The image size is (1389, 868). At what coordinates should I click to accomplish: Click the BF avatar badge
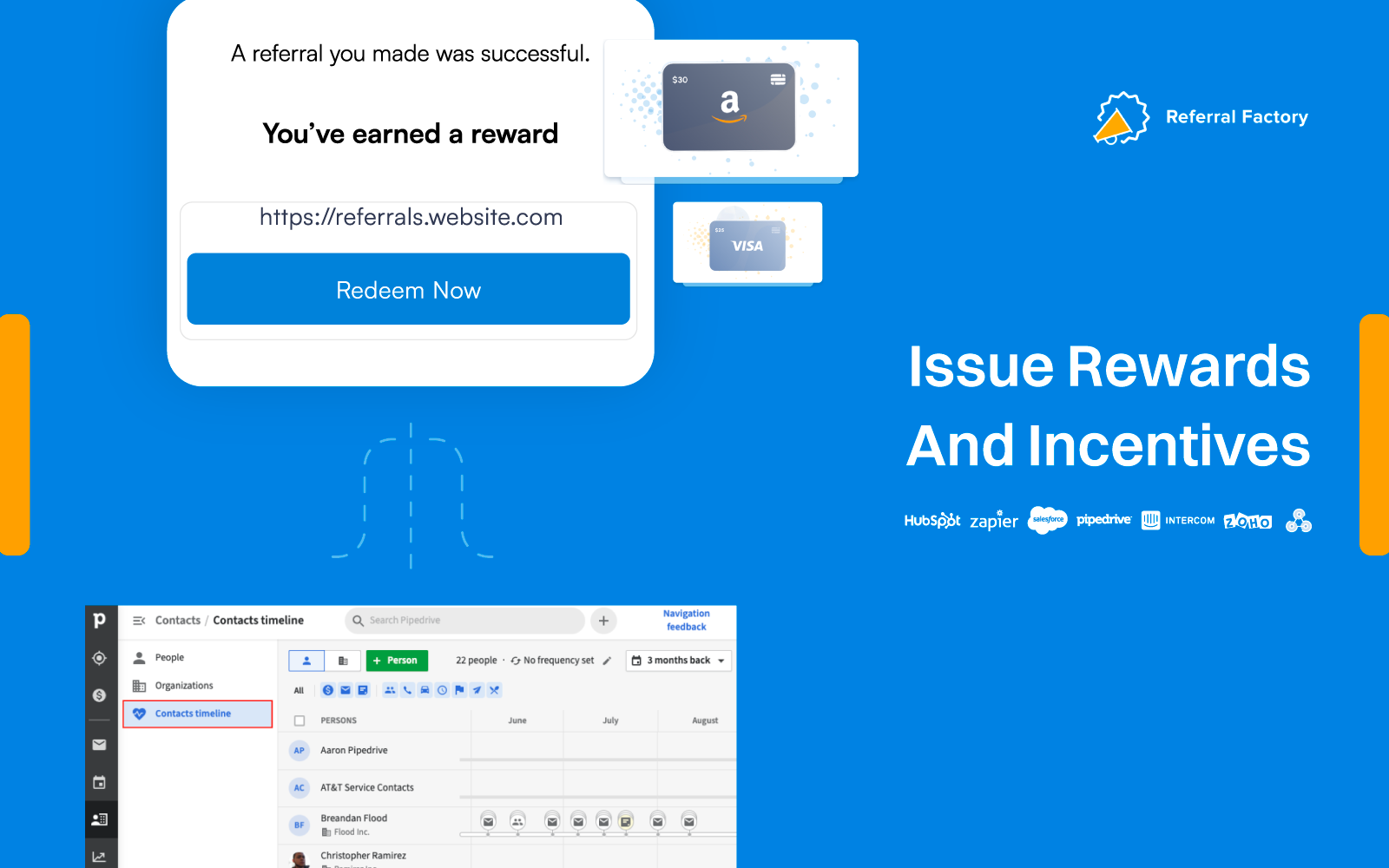(300, 825)
